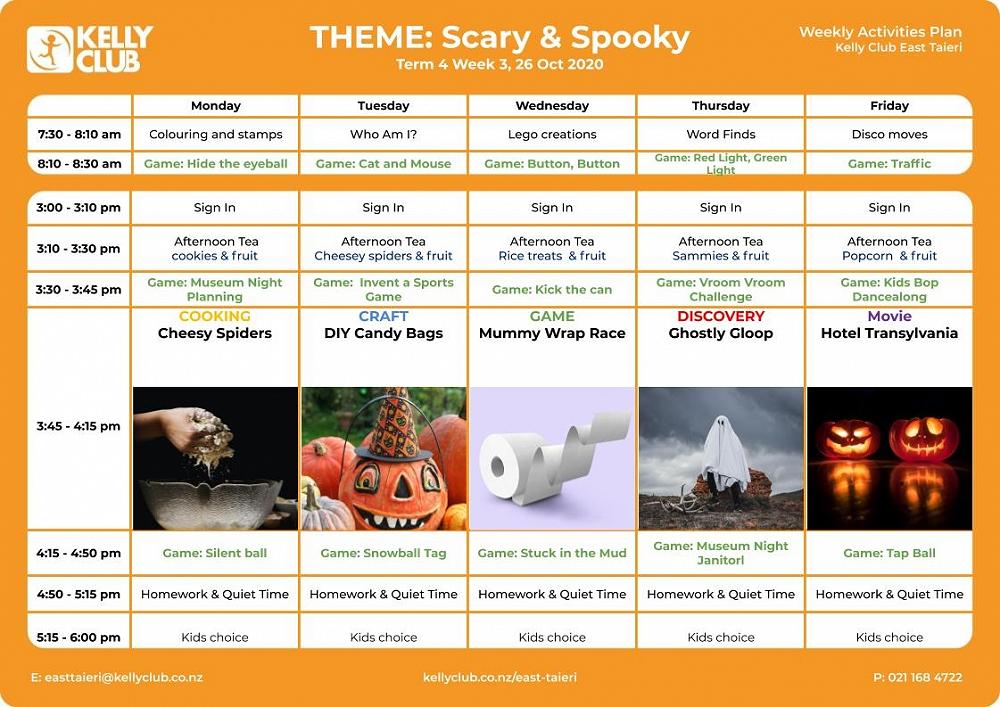Select the 'Game: Snowball Tag' cell

[384, 553]
